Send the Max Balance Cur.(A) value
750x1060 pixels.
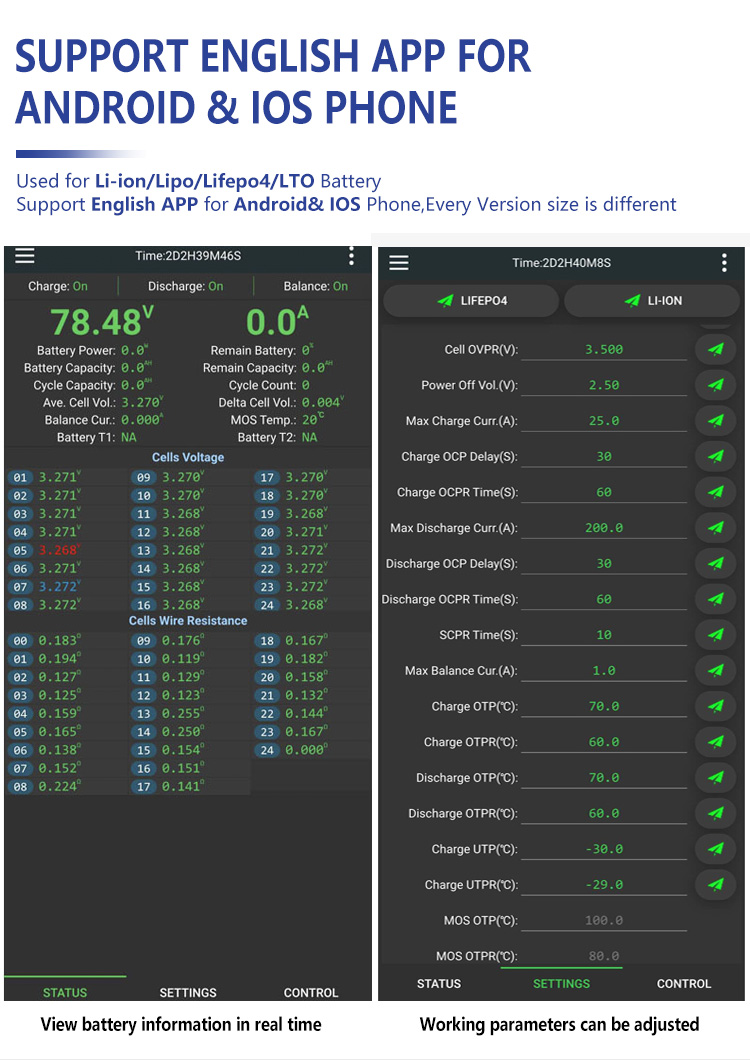point(716,671)
